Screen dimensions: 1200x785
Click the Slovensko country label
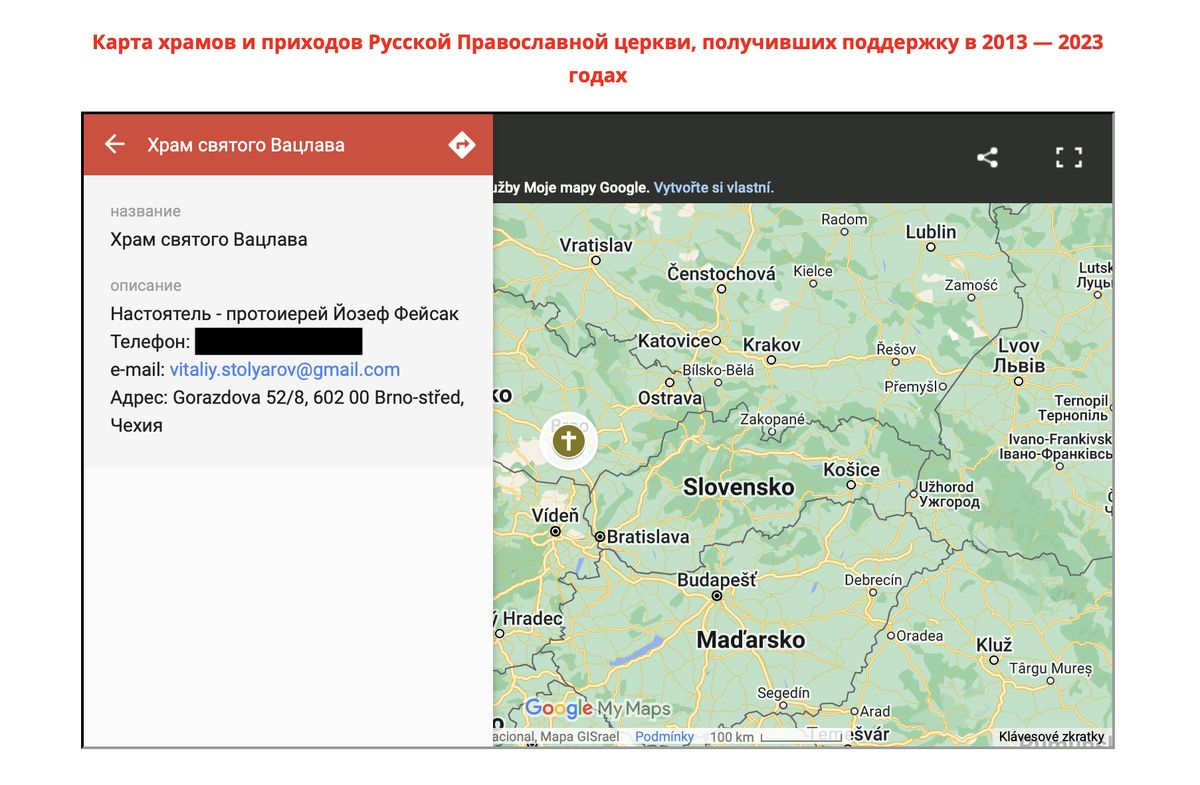739,487
